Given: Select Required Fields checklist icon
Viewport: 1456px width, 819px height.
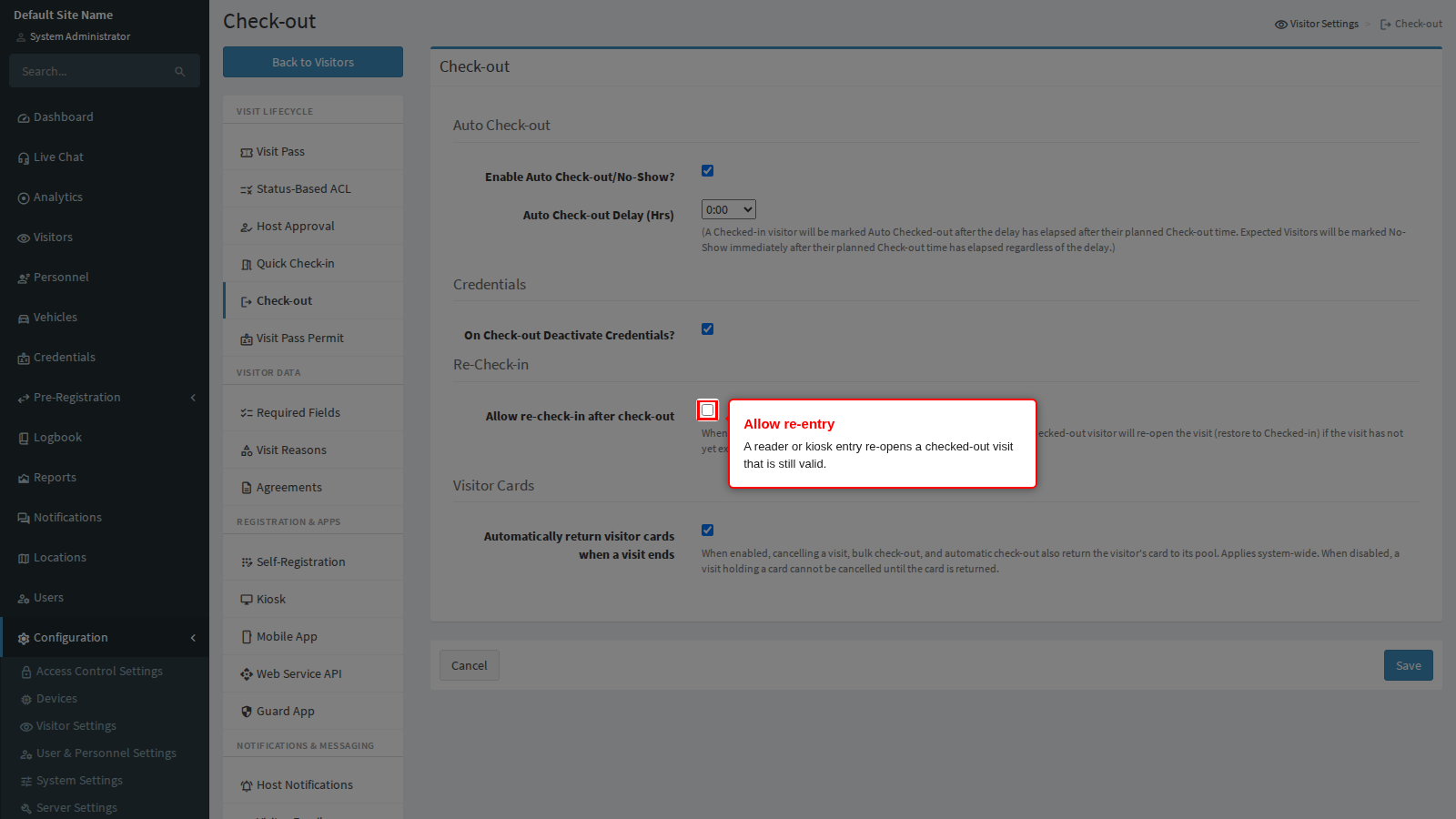Looking at the screenshot, I should pyautogui.click(x=247, y=413).
